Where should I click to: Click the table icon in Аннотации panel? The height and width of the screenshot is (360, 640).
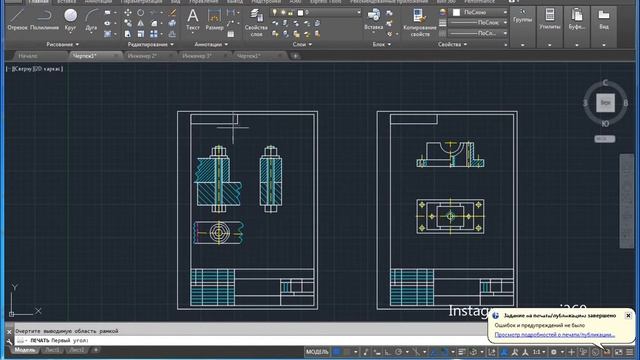pos(231,34)
